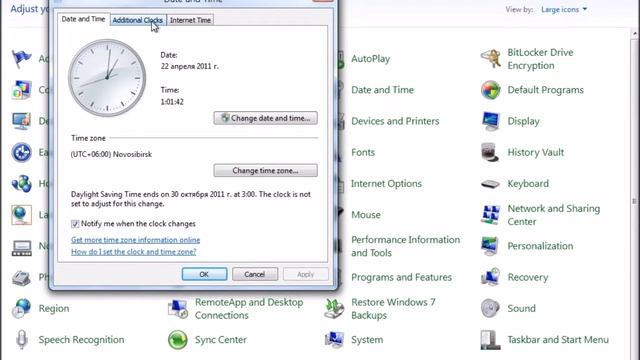
Task: Open the Region globe icon
Action: [22, 309]
